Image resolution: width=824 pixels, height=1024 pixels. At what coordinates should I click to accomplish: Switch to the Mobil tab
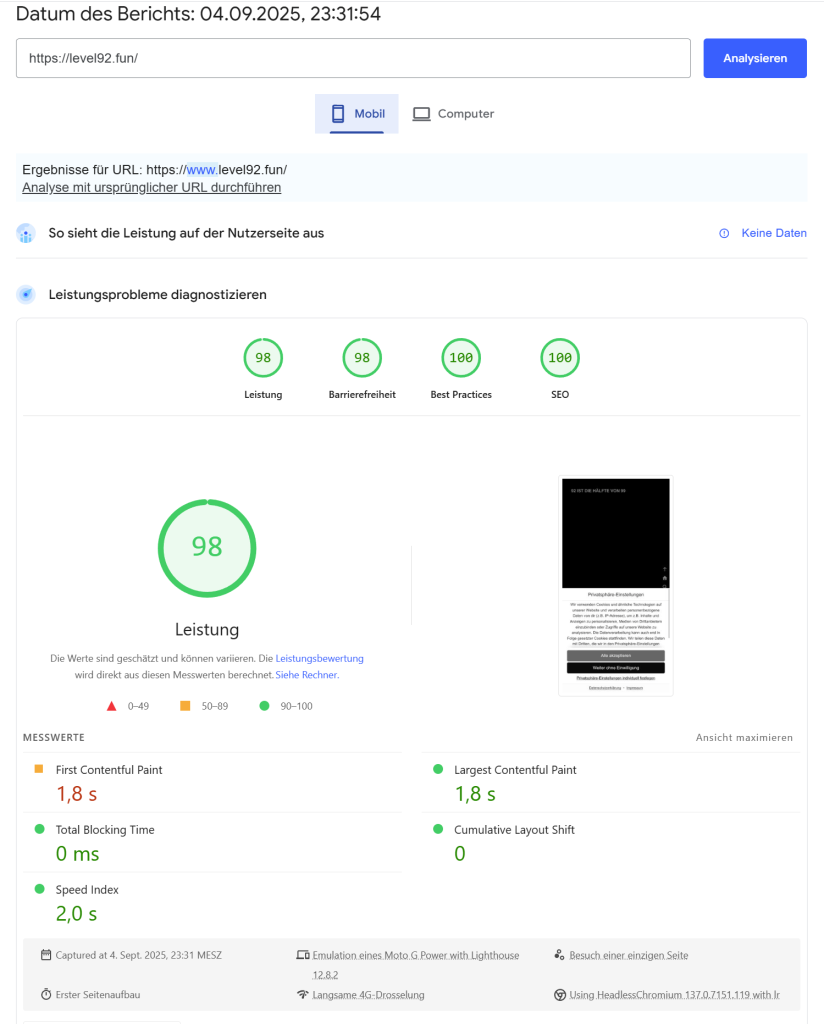coord(357,114)
